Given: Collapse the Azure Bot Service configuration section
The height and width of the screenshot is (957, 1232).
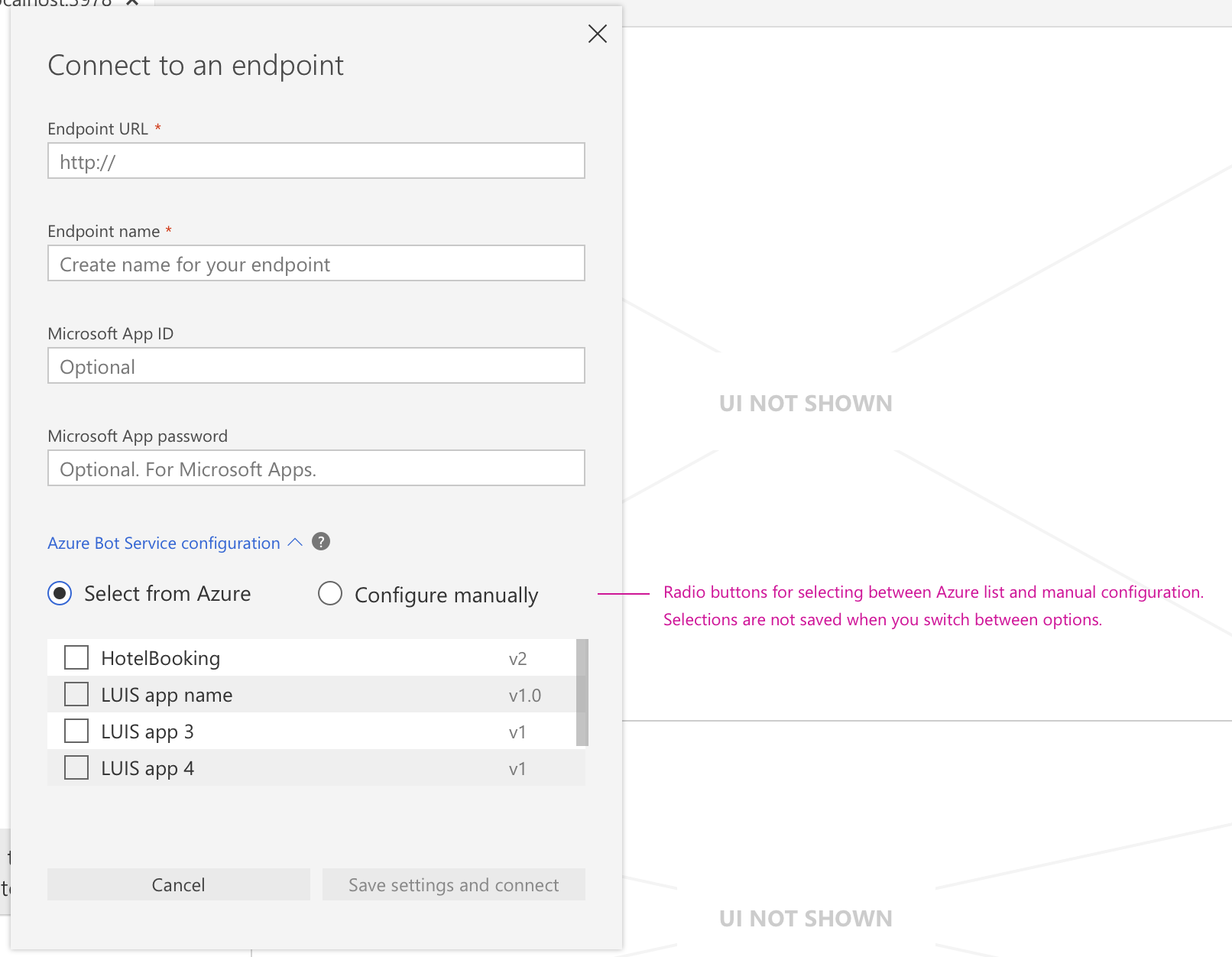Looking at the screenshot, I should pos(294,543).
